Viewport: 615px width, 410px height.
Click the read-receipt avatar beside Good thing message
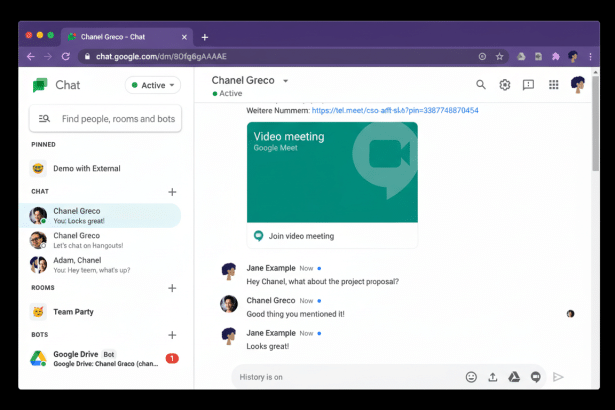(570, 313)
